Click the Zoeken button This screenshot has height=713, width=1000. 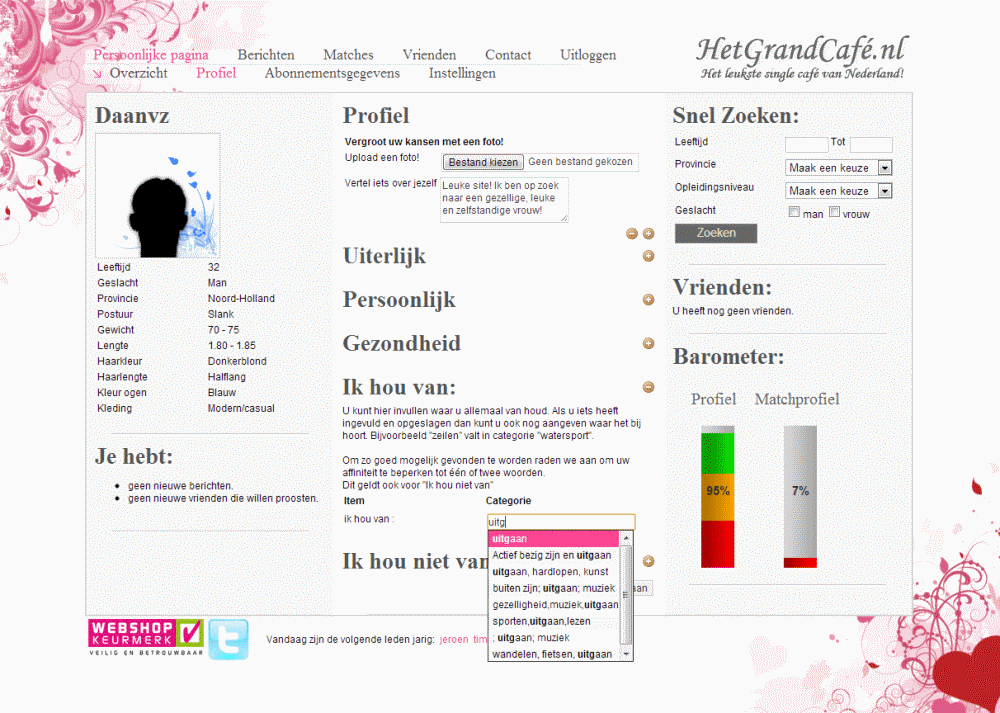pos(716,233)
